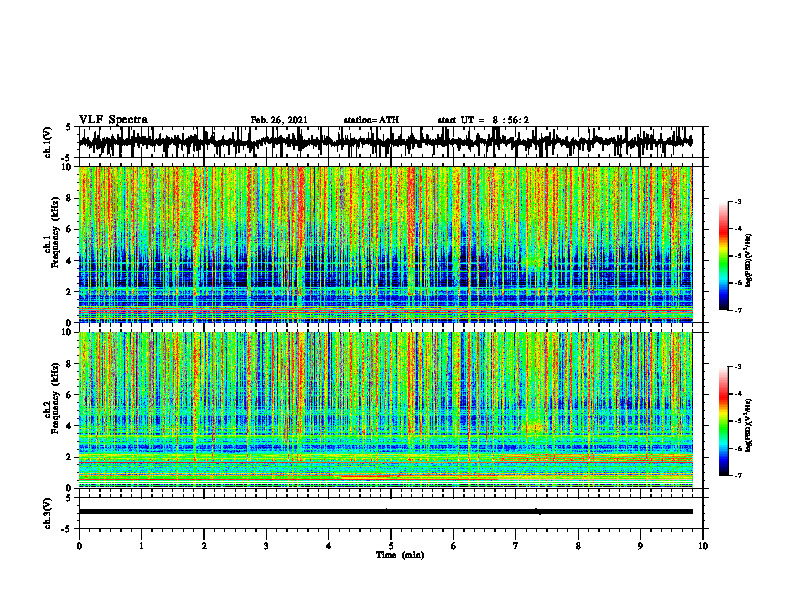The width and height of the screenshot is (792, 612).
Task: Click the time axis tick label "0"
Action: pyautogui.click(x=79, y=546)
